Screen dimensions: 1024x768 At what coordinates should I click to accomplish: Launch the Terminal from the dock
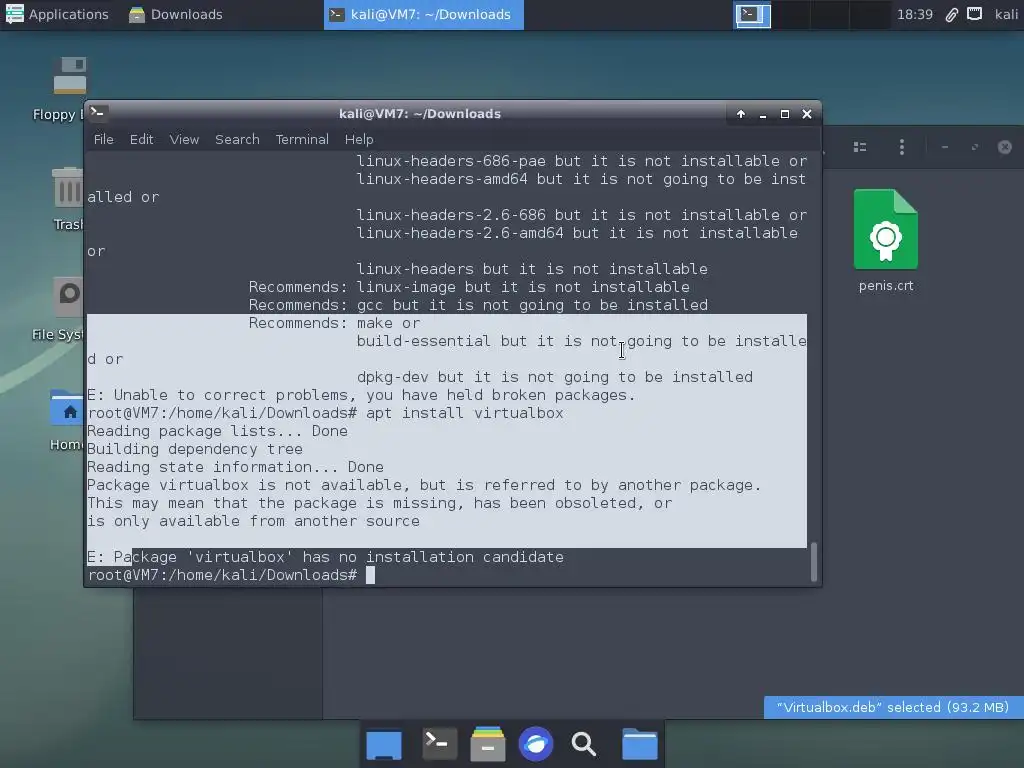pos(439,743)
